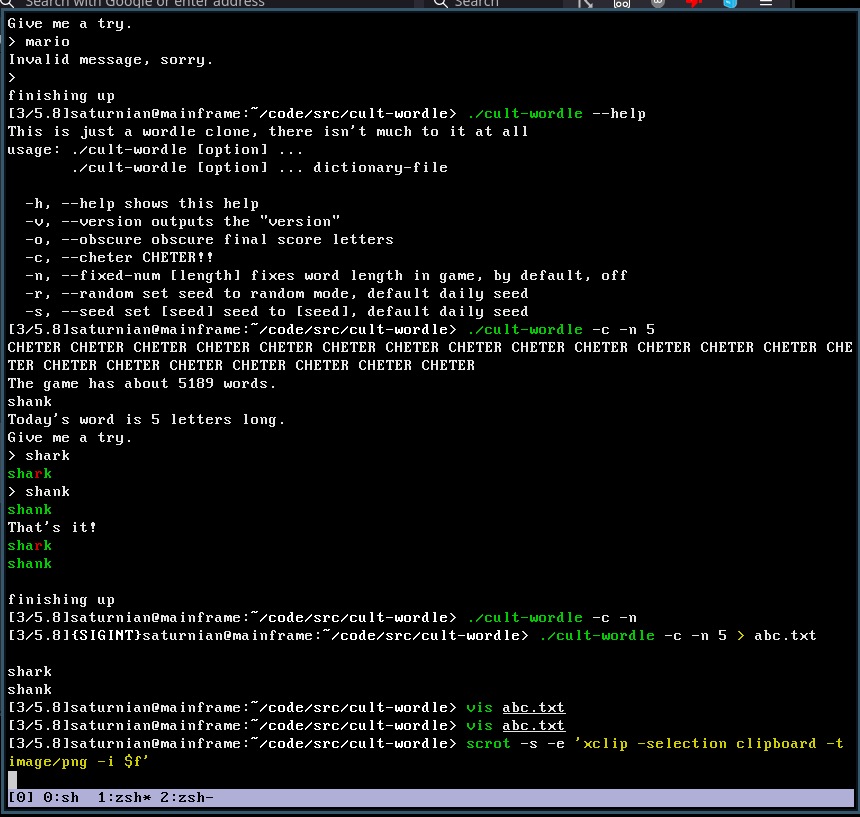This screenshot has height=817, width=860.
Task: Click the '-s, --seed' option line
Action: tap(276, 312)
